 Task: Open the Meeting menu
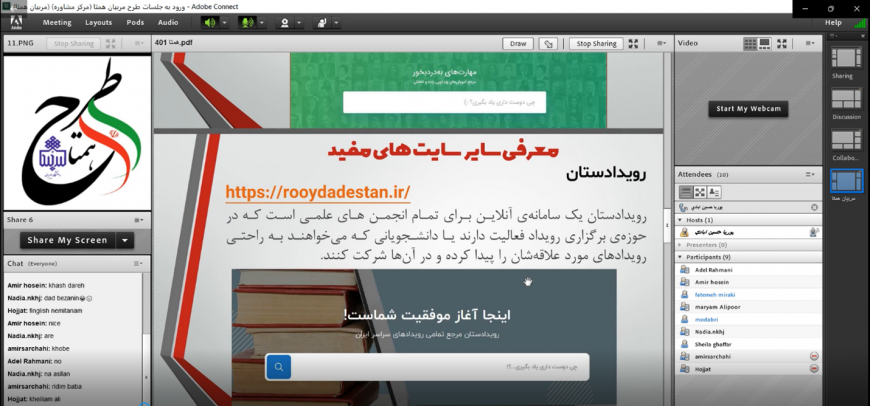(x=57, y=23)
